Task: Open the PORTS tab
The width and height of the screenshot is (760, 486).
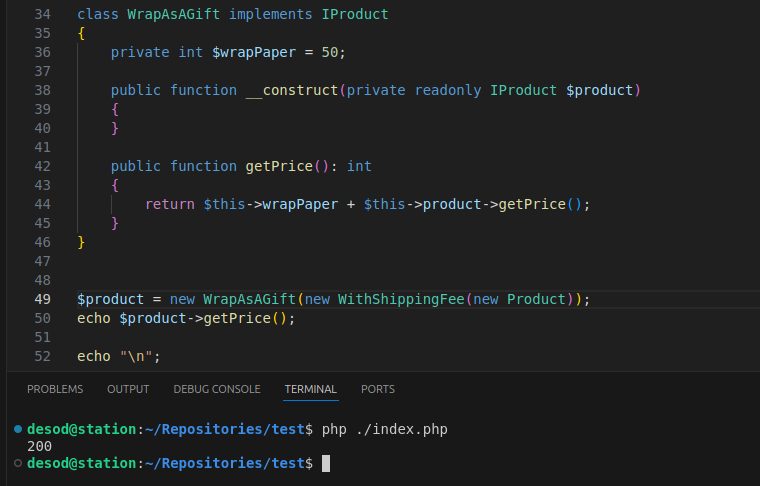Action: (x=378, y=389)
